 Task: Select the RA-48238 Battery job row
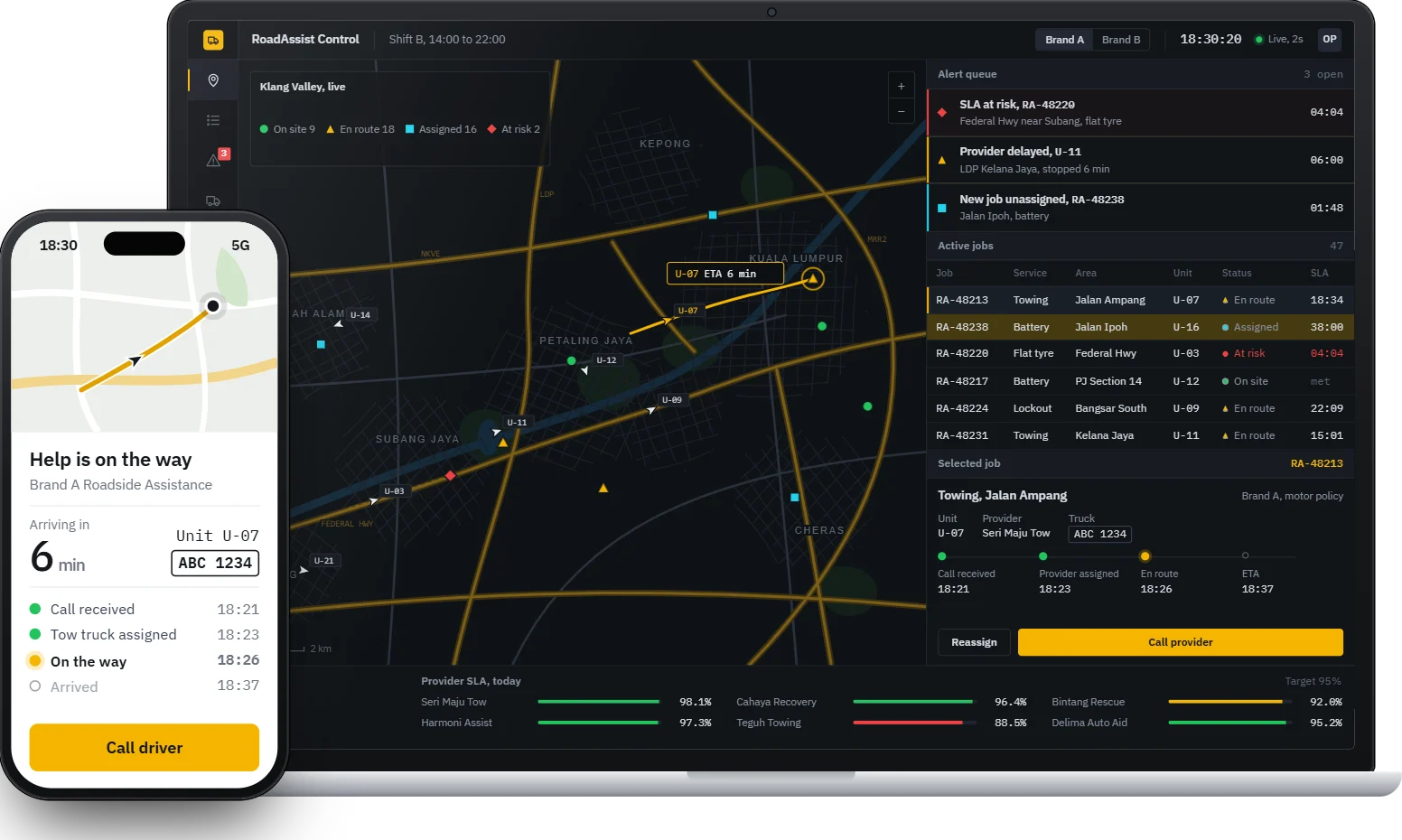tap(1140, 327)
